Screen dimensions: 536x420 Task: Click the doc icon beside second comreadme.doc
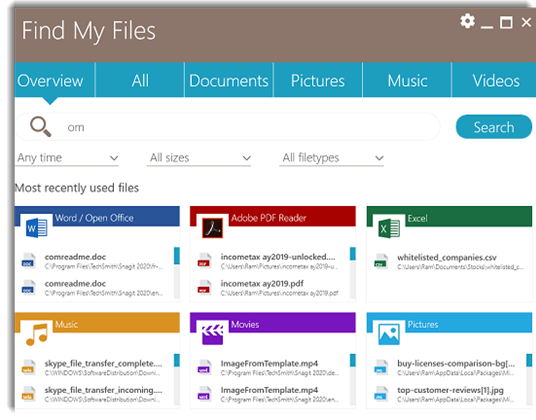[x=28, y=287]
